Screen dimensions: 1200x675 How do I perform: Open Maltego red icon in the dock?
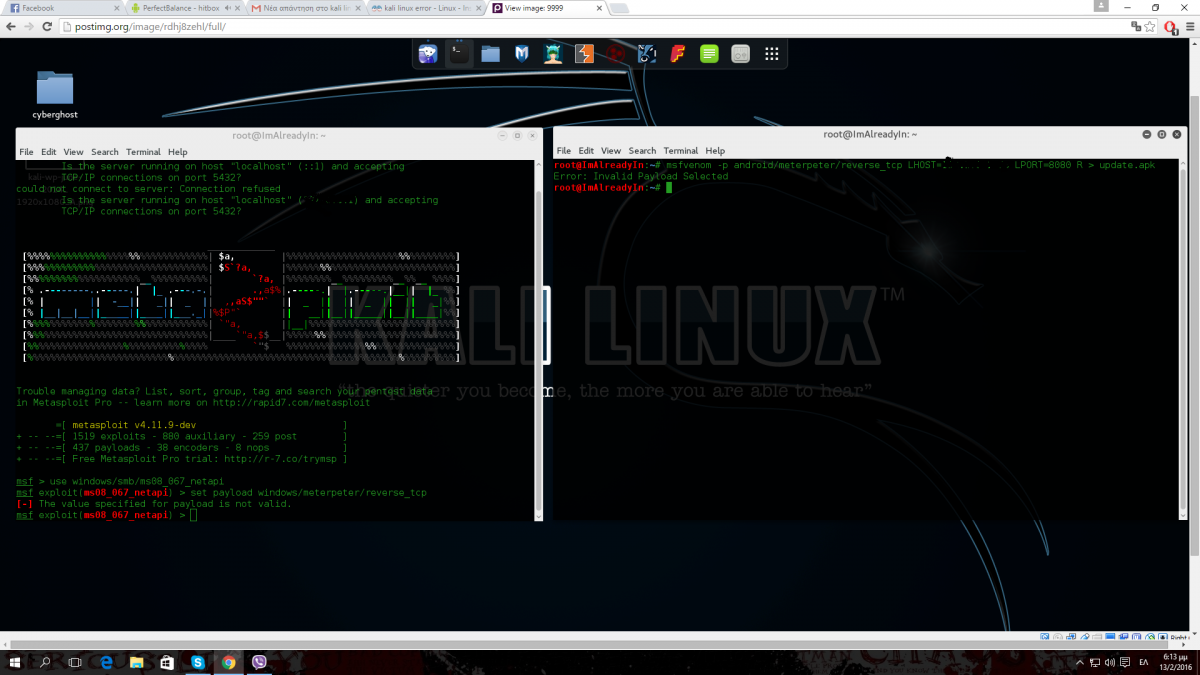click(x=616, y=54)
